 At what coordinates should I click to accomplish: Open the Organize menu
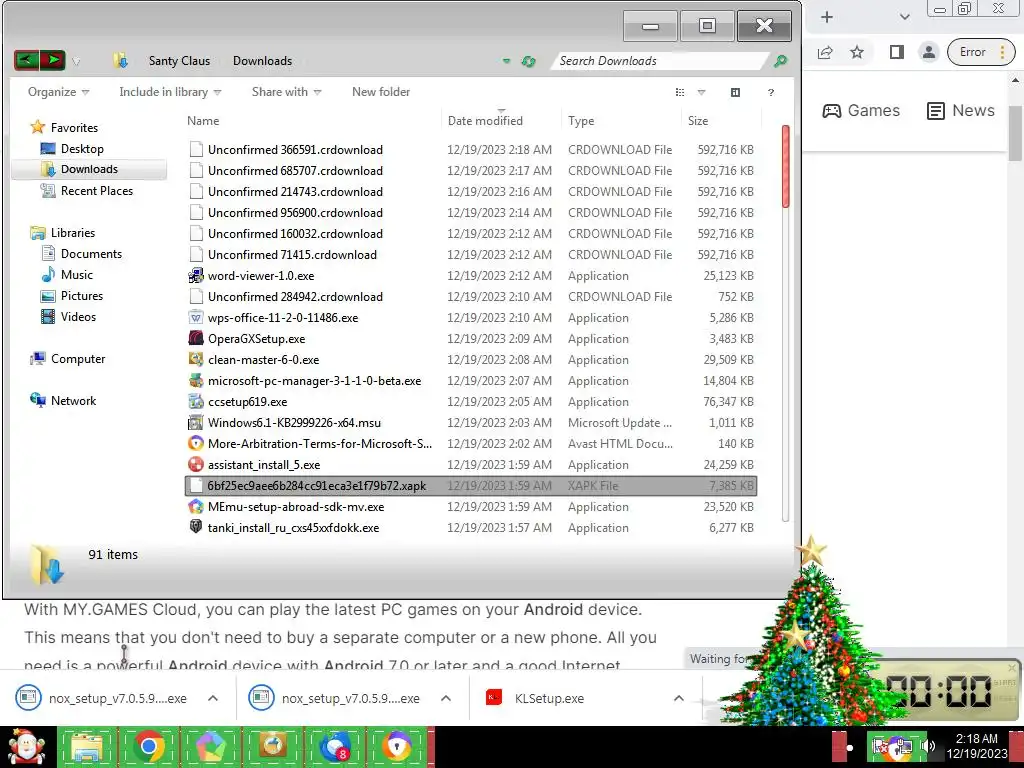click(x=58, y=92)
